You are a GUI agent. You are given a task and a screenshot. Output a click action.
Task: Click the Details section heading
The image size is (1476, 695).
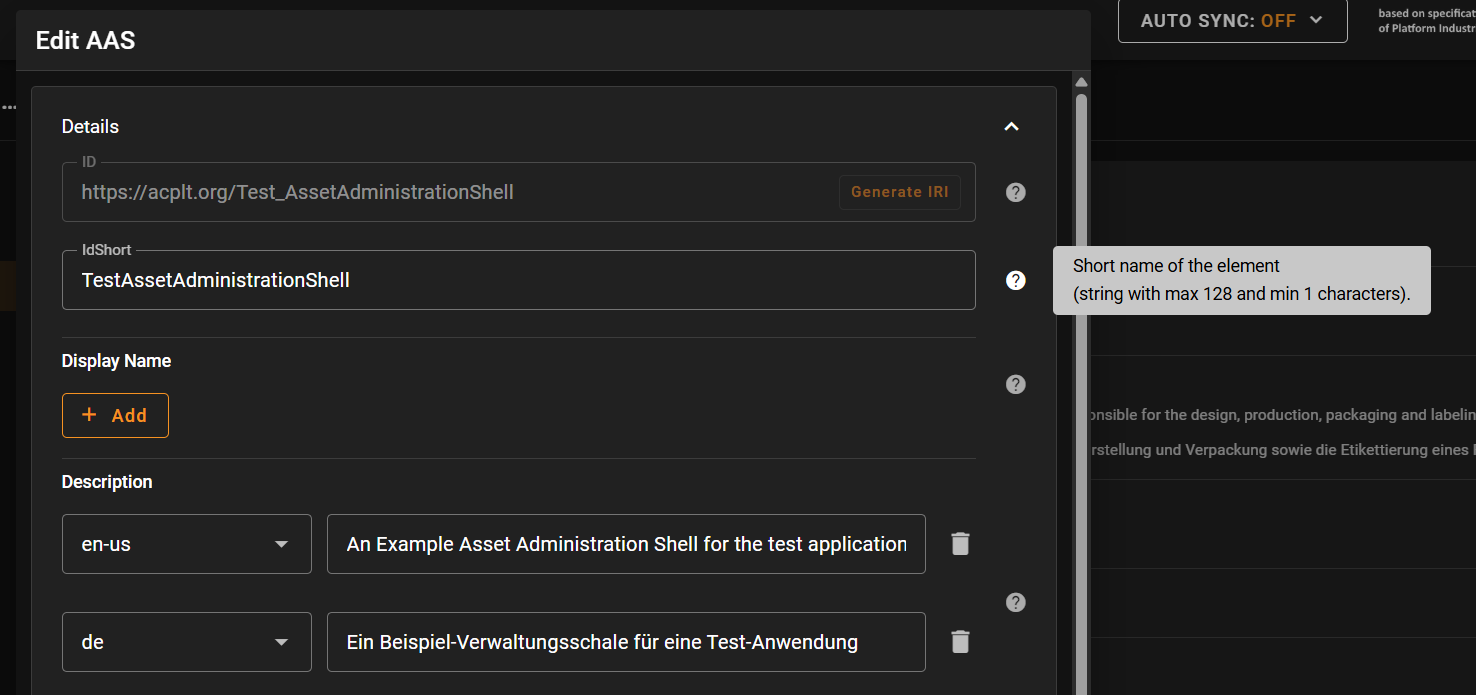90,127
